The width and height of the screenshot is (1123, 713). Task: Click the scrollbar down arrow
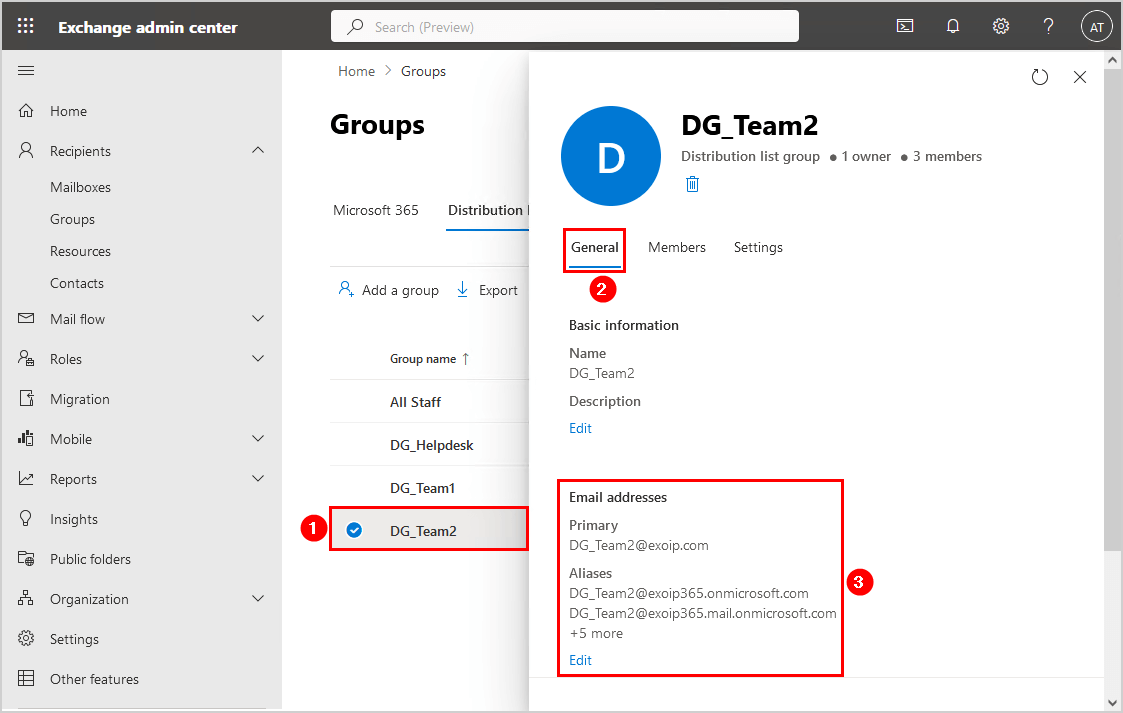(1112, 702)
